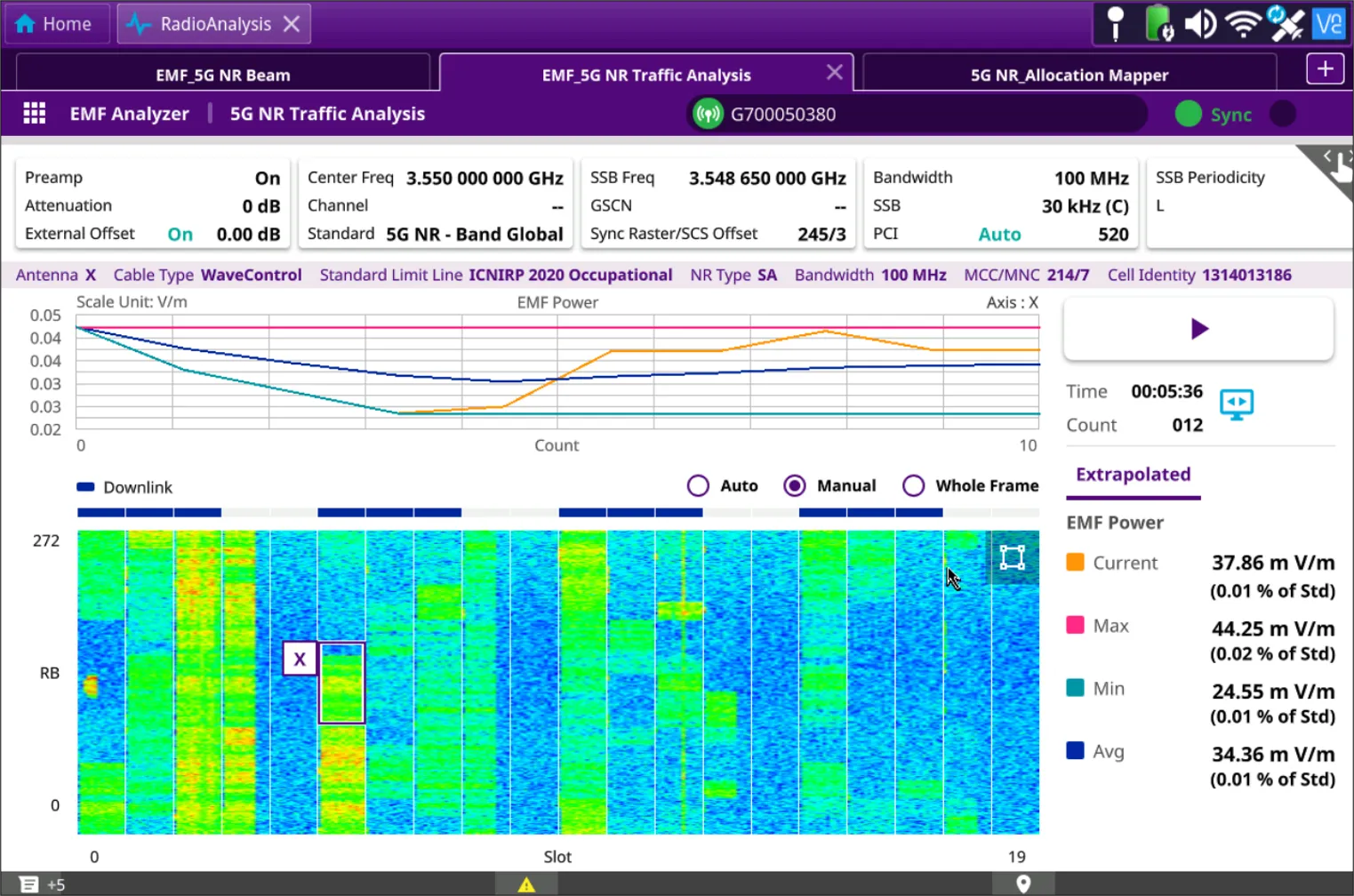Open the speaker volume icon
The image size is (1354, 896).
pyautogui.click(x=1200, y=24)
